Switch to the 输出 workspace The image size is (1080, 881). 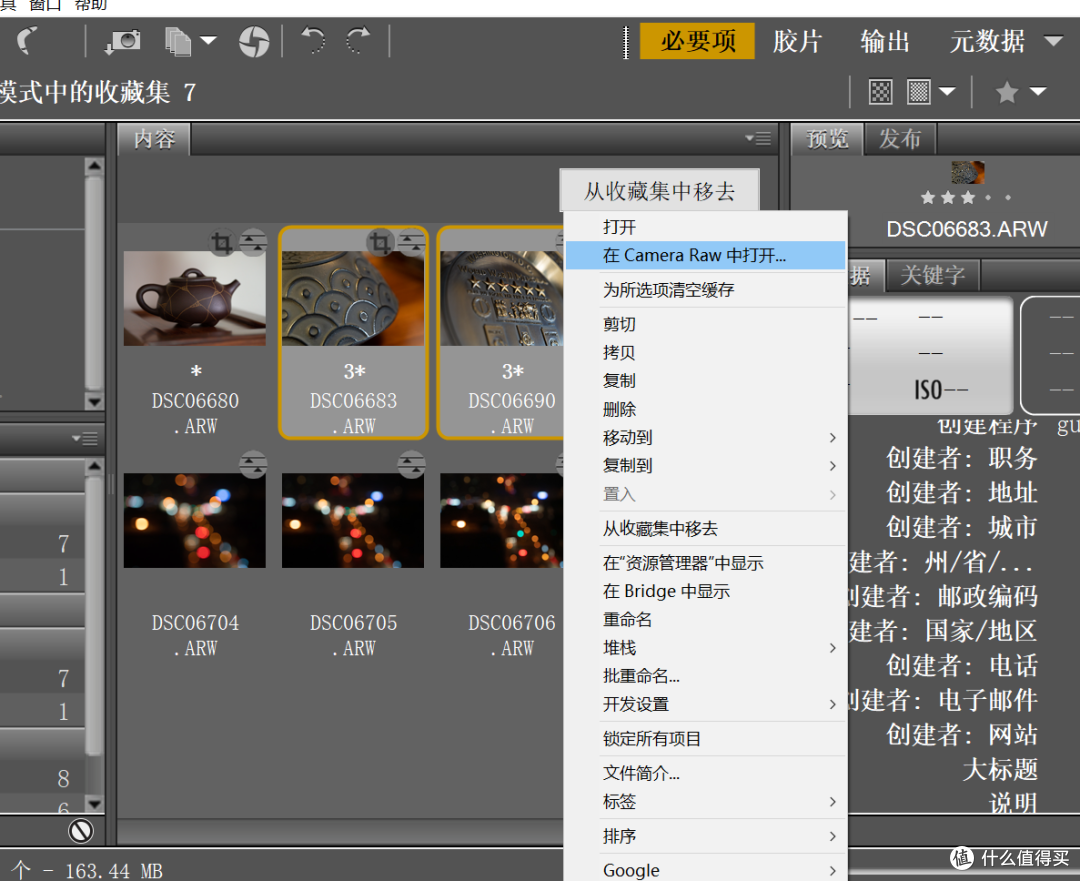click(884, 41)
